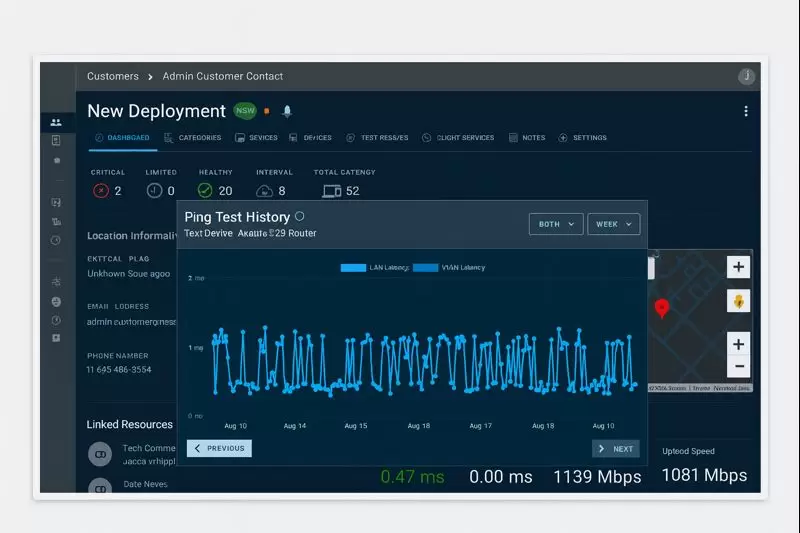The width and height of the screenshot is (800, 533).
Task: Go to Customers breadcrumb link
Action: pyautogui.click(x=113, y=76)
